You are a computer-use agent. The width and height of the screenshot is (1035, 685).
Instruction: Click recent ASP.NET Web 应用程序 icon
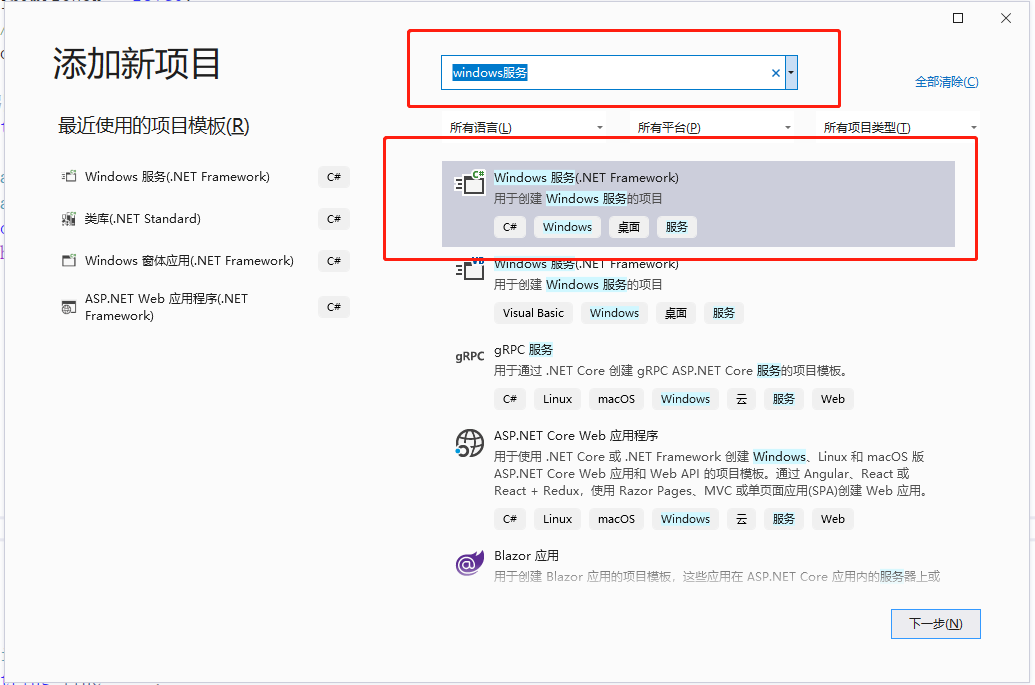point(69,307)
